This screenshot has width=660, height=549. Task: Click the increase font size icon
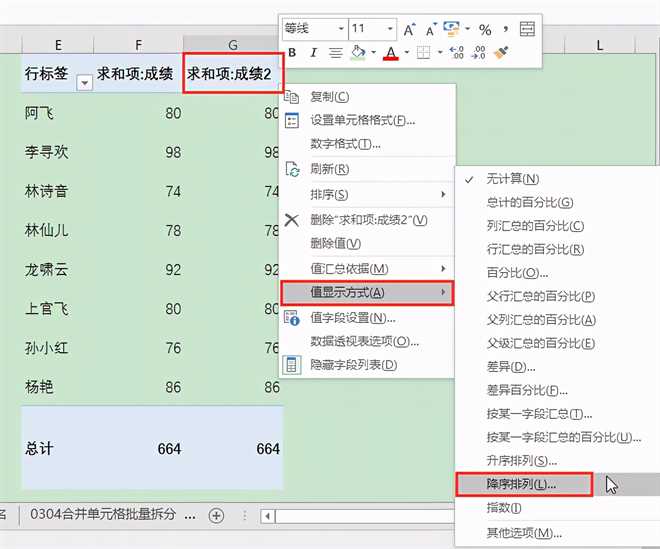pos(410,29)
